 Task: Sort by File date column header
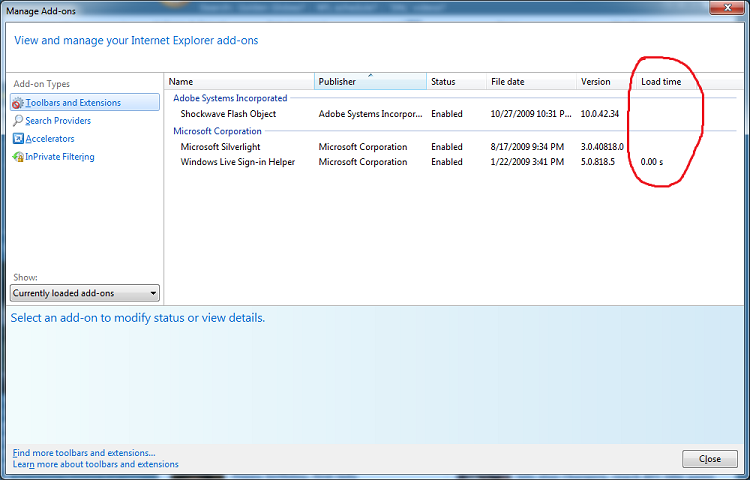531,81
